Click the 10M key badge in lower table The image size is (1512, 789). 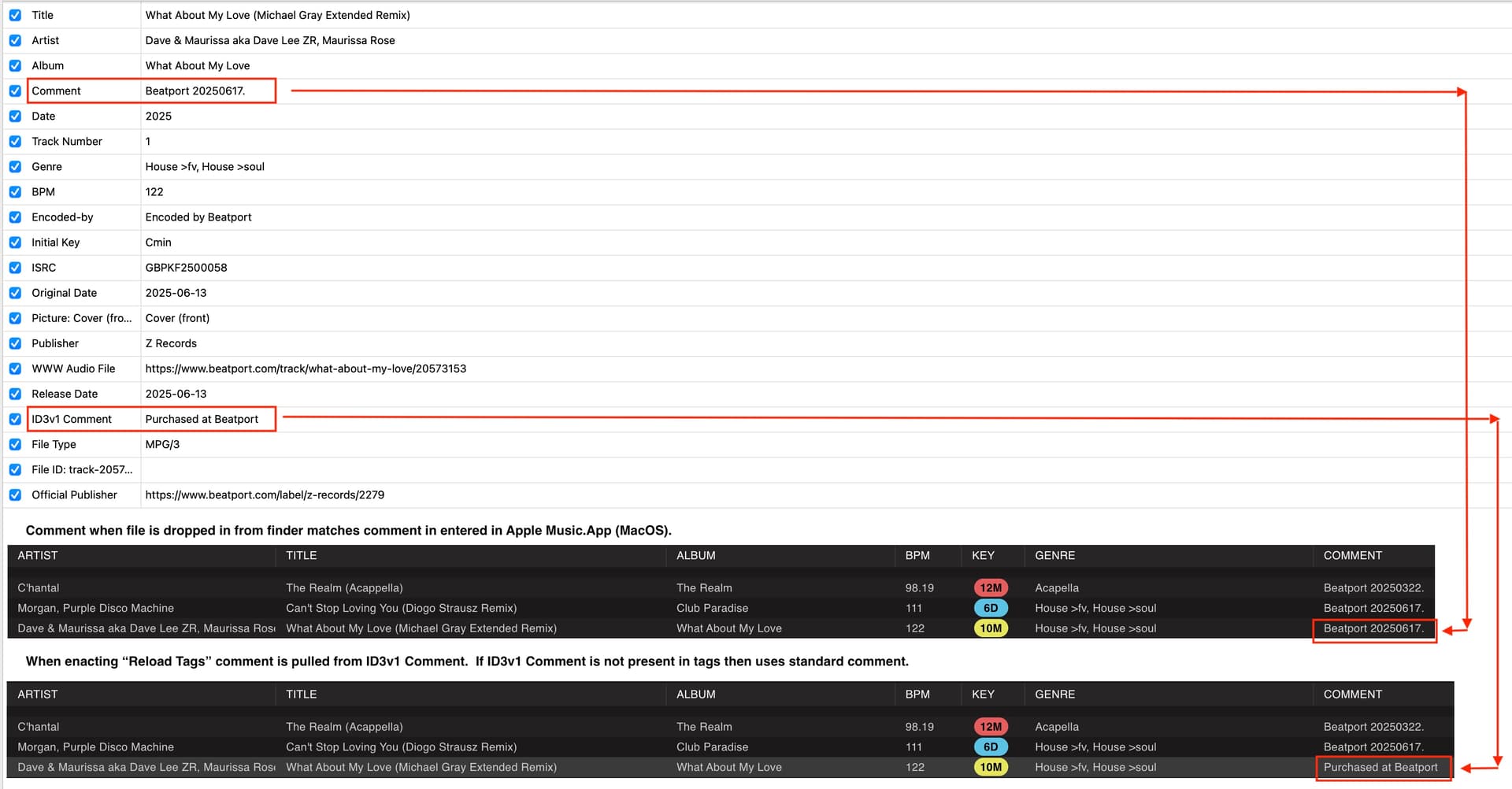[991, 767]
